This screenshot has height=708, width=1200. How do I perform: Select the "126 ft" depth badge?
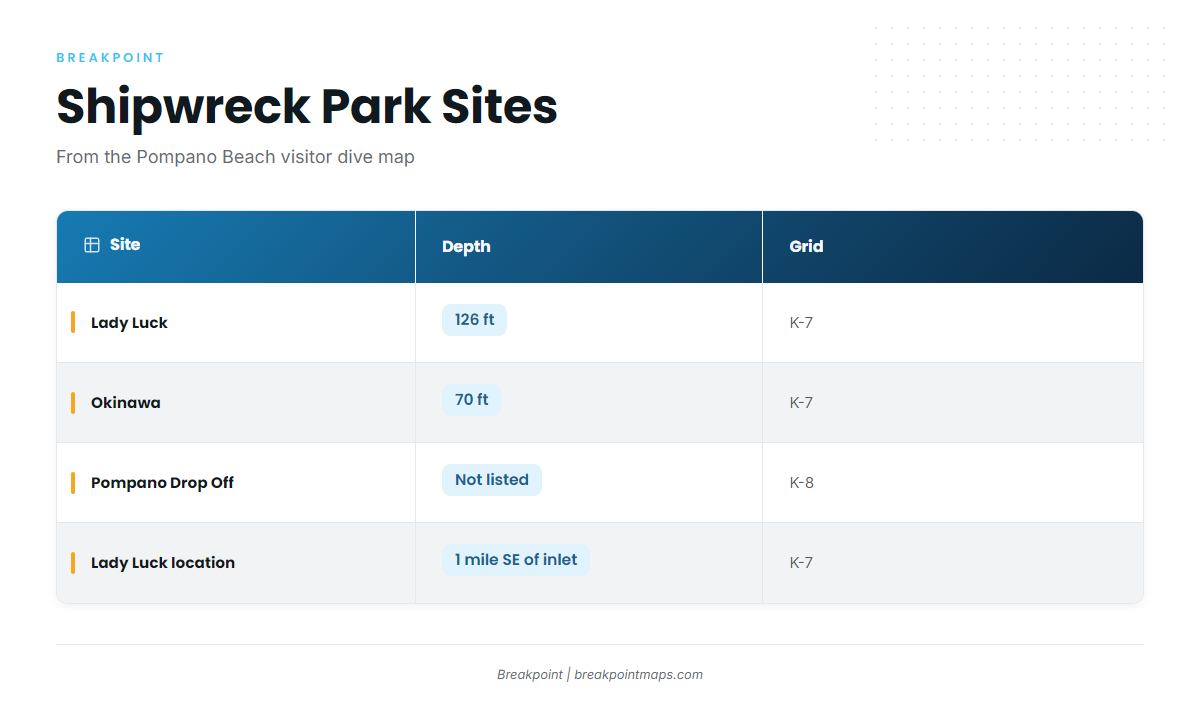point(474,320)
